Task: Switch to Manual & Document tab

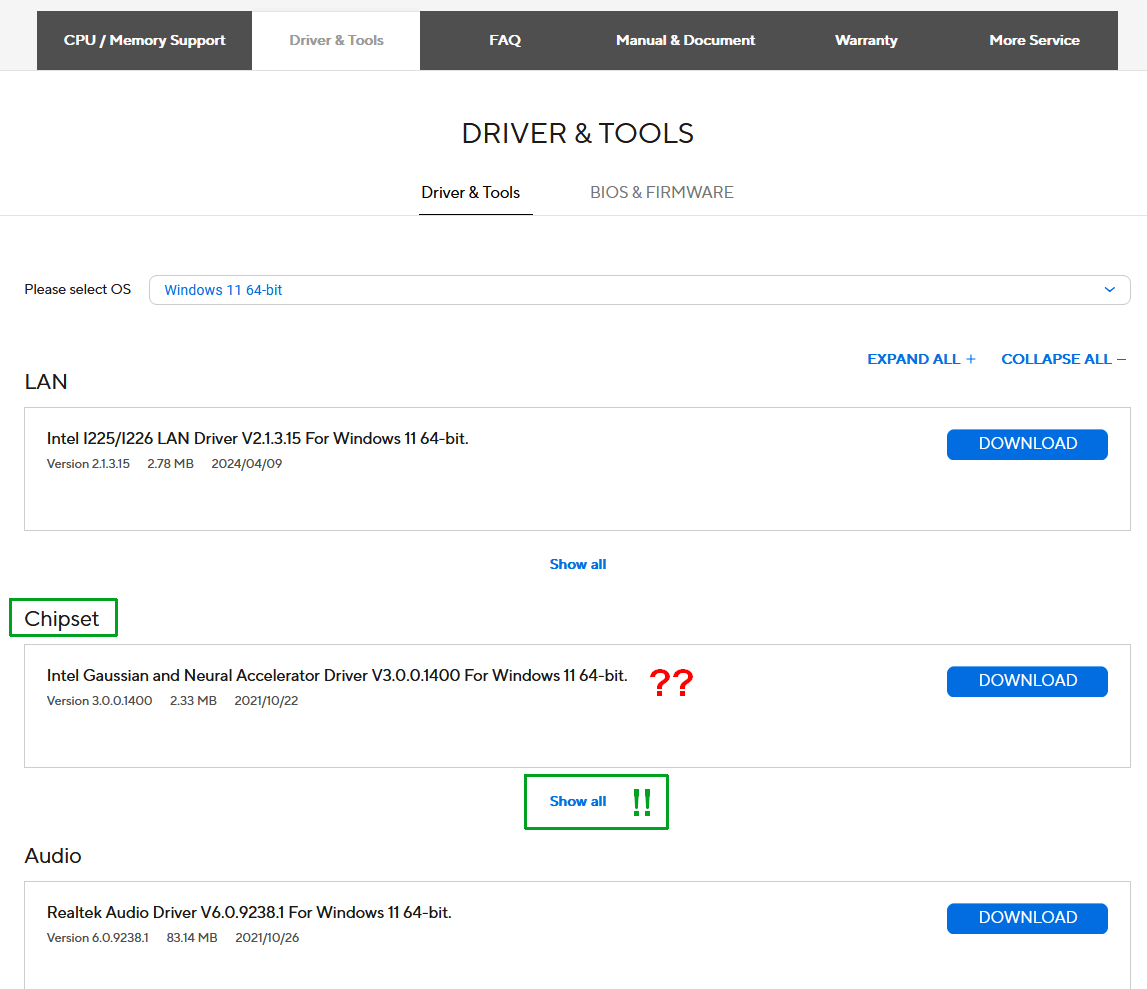Action: [685, 40]
